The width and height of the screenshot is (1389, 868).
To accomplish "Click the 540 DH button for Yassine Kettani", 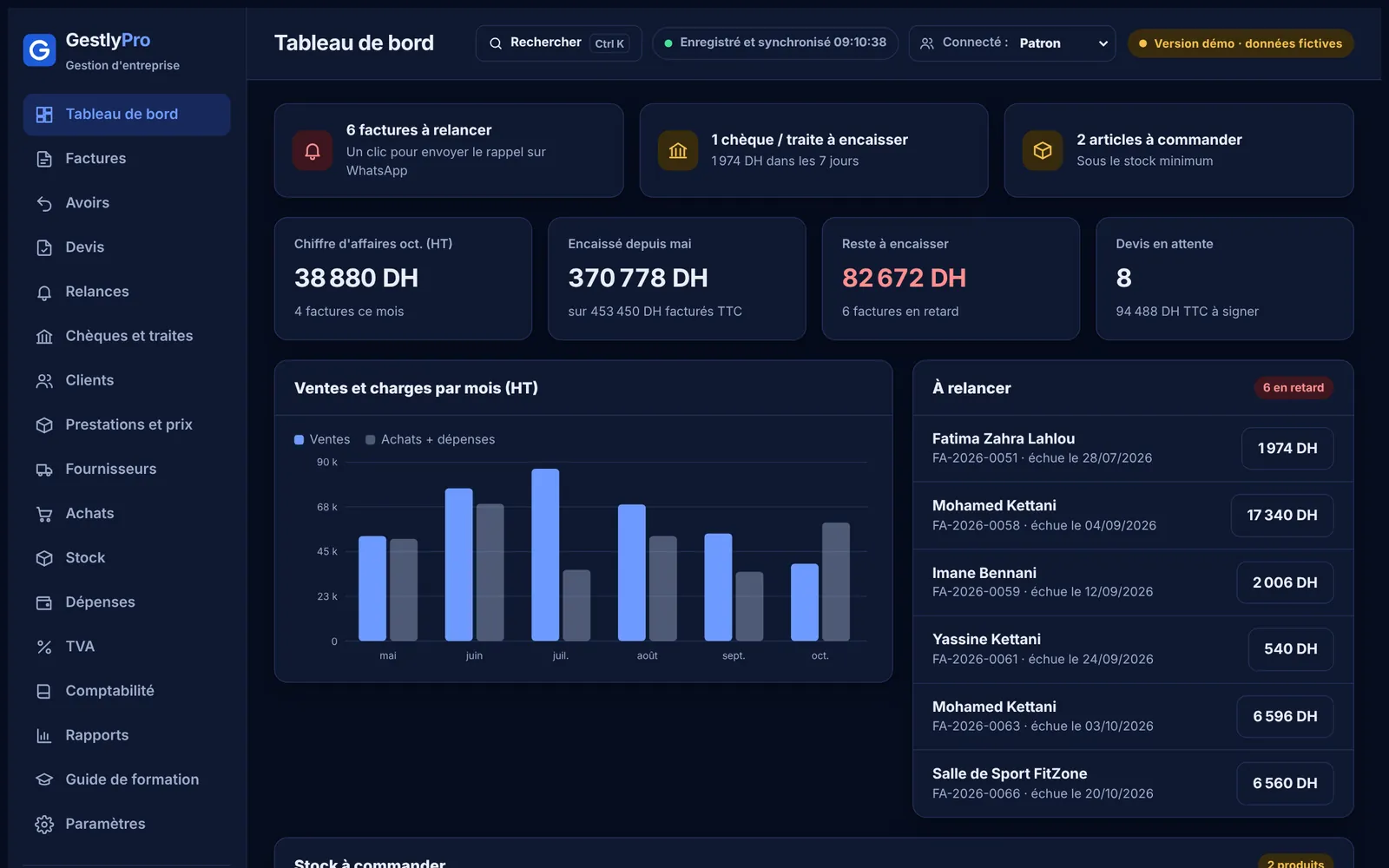I will (1291, 649).
